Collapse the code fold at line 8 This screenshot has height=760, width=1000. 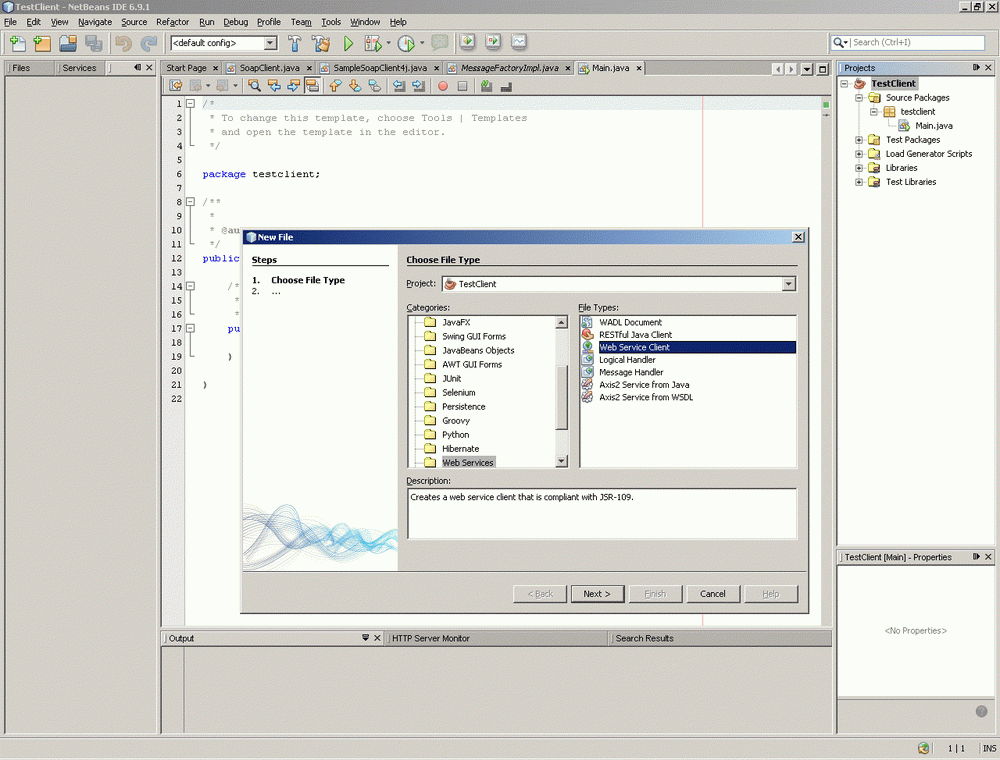(x=190, y=201)
